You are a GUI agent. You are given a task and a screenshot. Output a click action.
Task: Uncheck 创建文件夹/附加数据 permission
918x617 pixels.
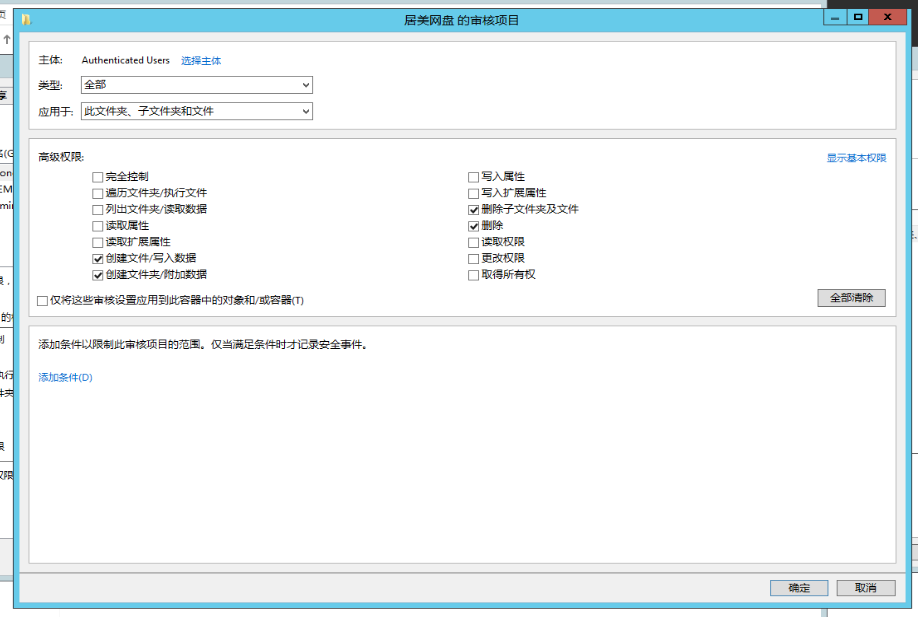coord(98,275)
